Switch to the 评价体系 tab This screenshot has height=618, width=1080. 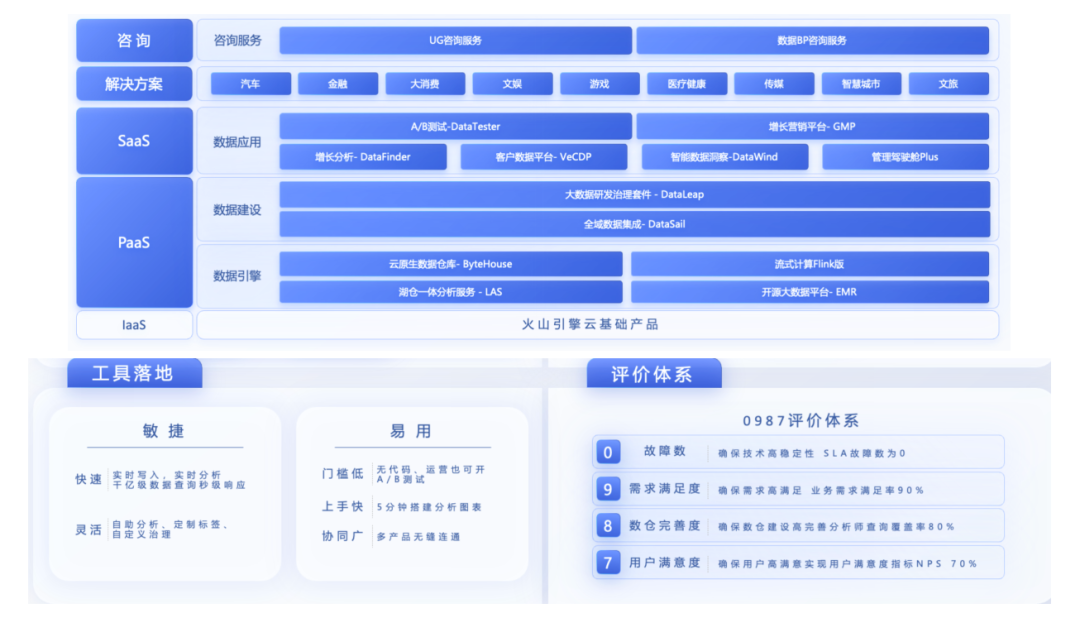tap(654, 374)
